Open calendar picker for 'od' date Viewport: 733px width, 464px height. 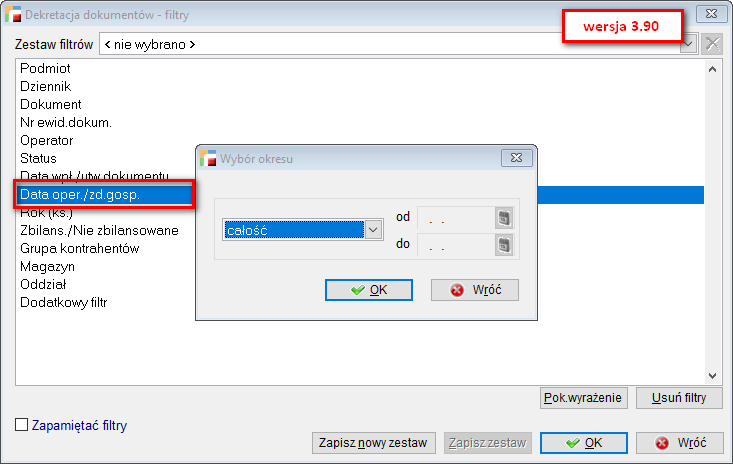point(504,217)
